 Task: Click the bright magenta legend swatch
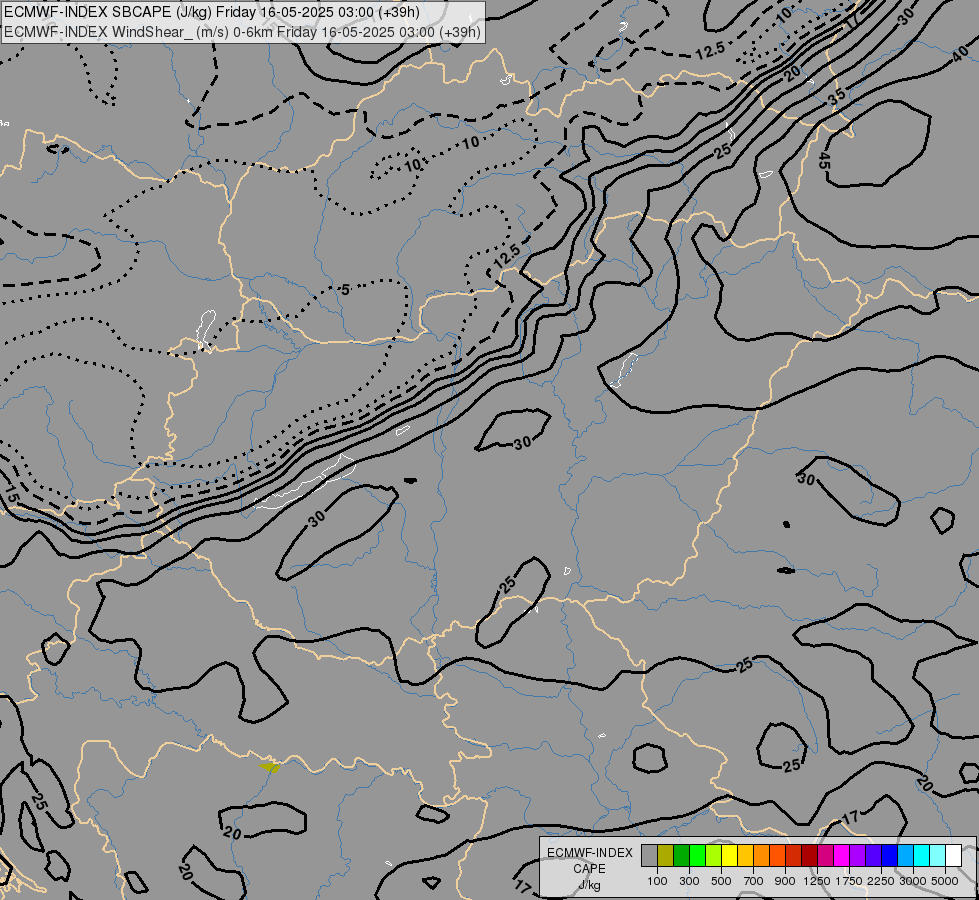pyautogui.click(x=841, y=855)
